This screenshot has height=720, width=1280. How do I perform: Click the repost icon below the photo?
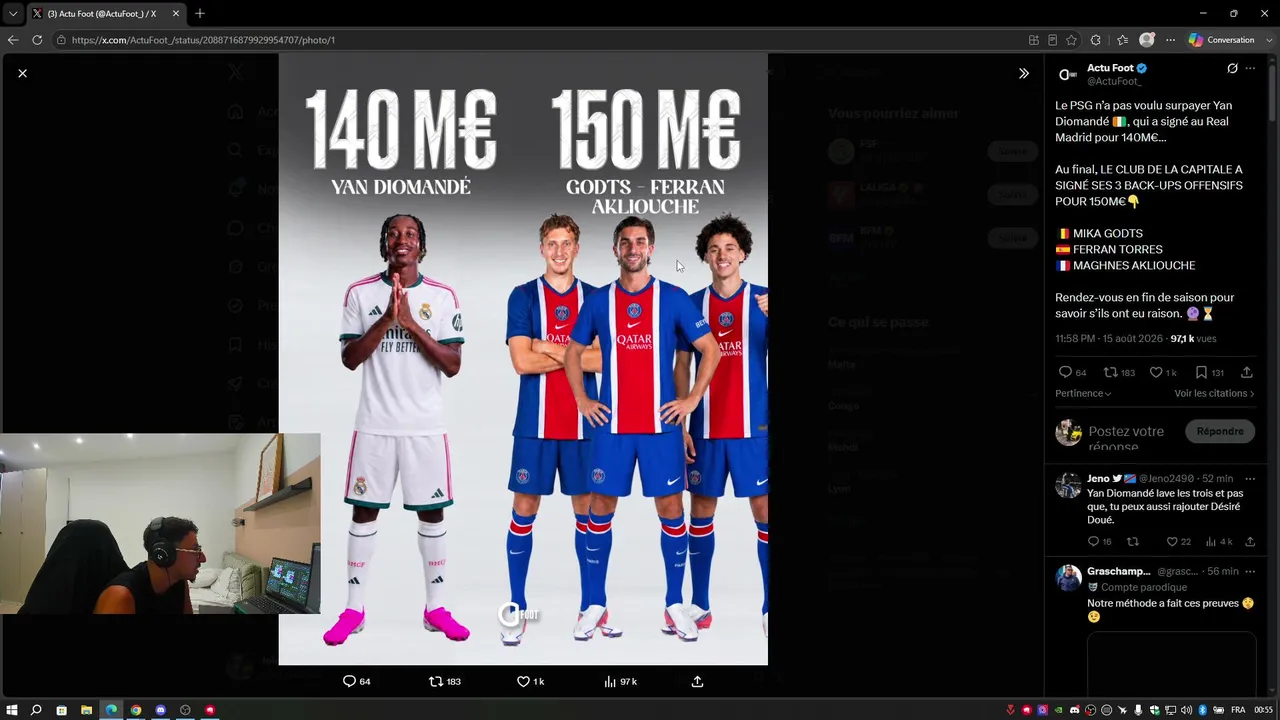click(x=435, y=681)
